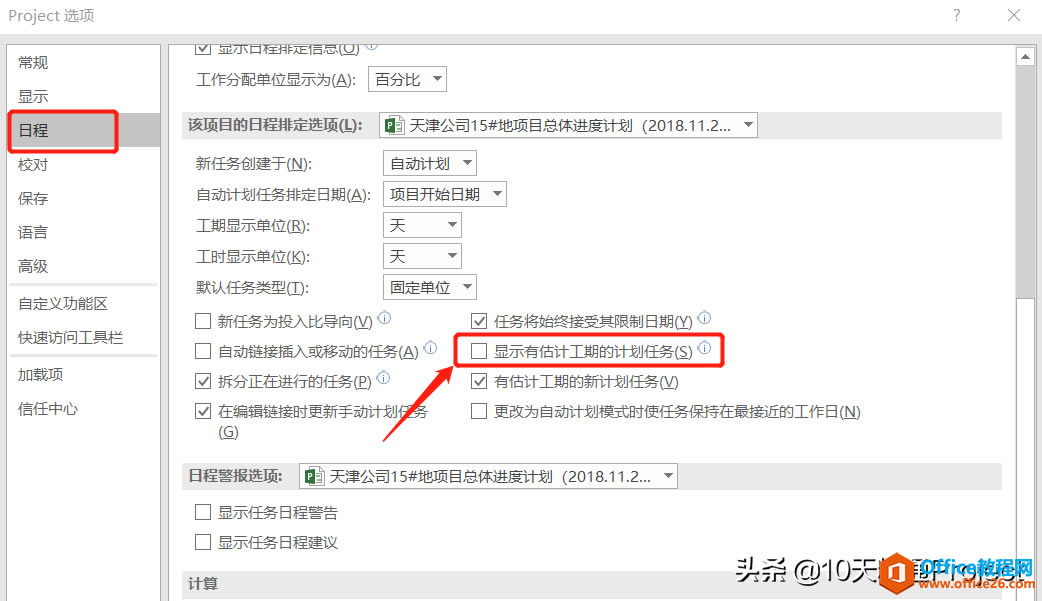Click the Project file icon in 日程警报选项 dropdown
Image resolution: width=1042 pixels, height=601 pixels.
314,476
